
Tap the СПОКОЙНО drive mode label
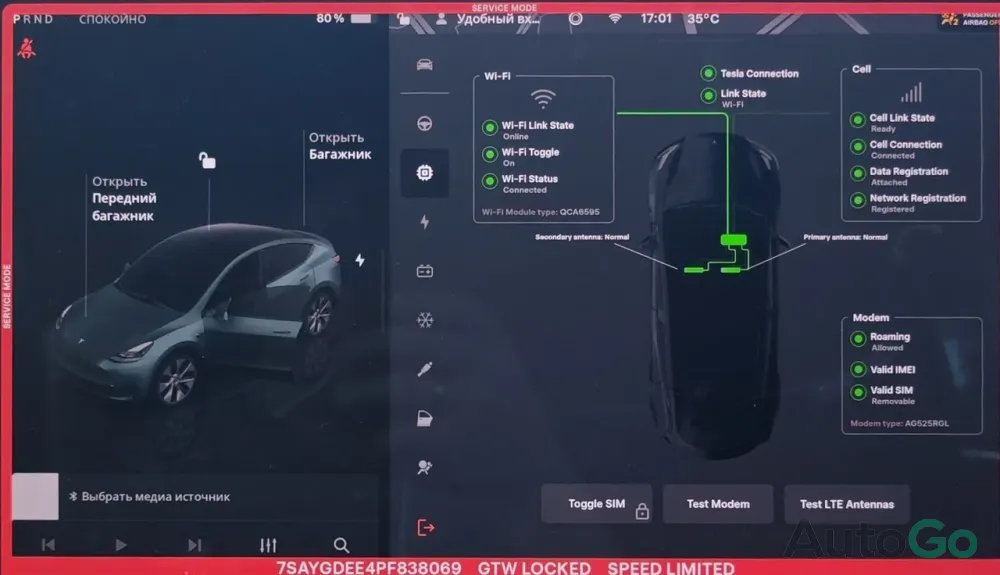112,19
